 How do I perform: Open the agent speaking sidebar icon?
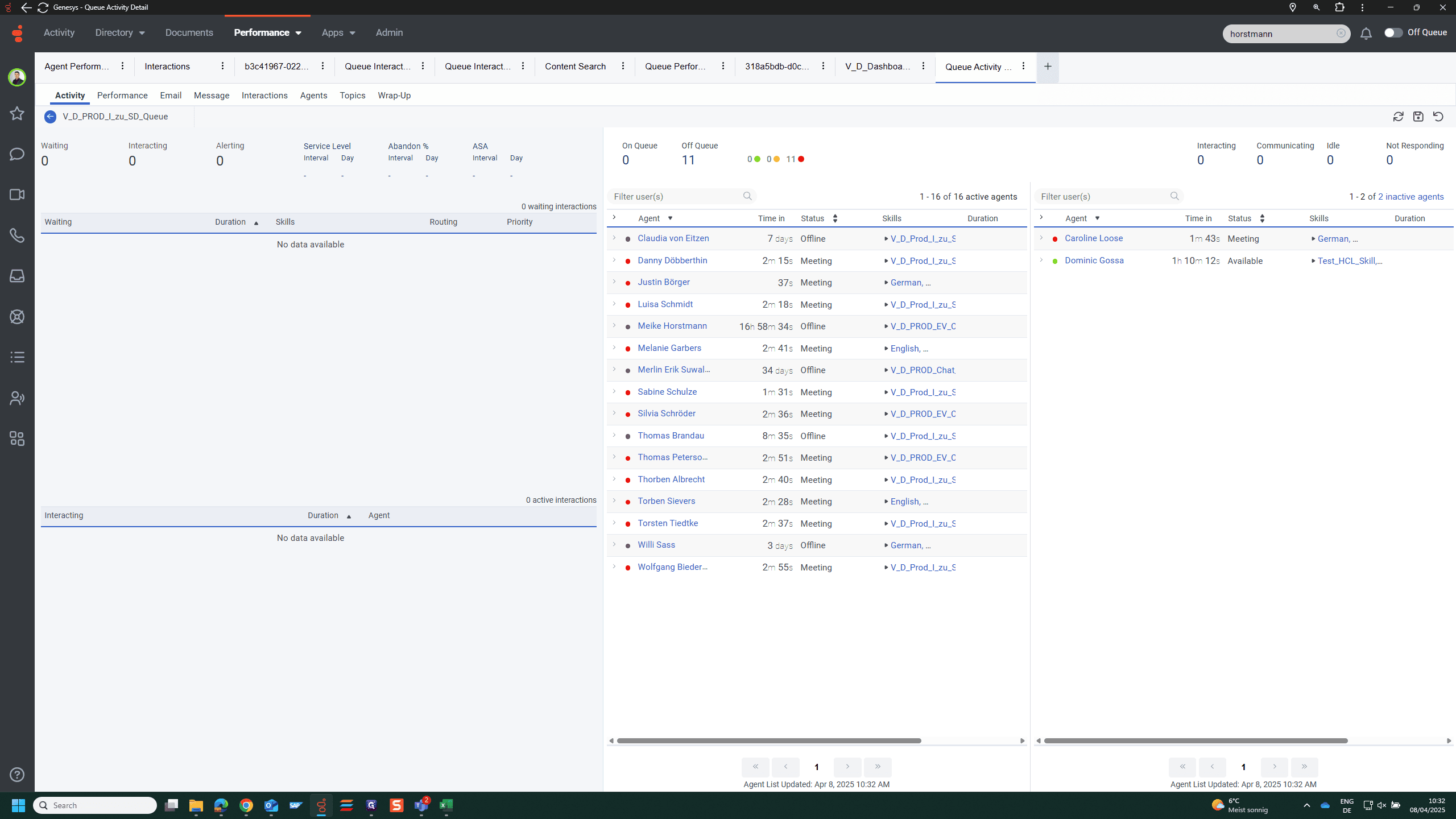point(17,398)
